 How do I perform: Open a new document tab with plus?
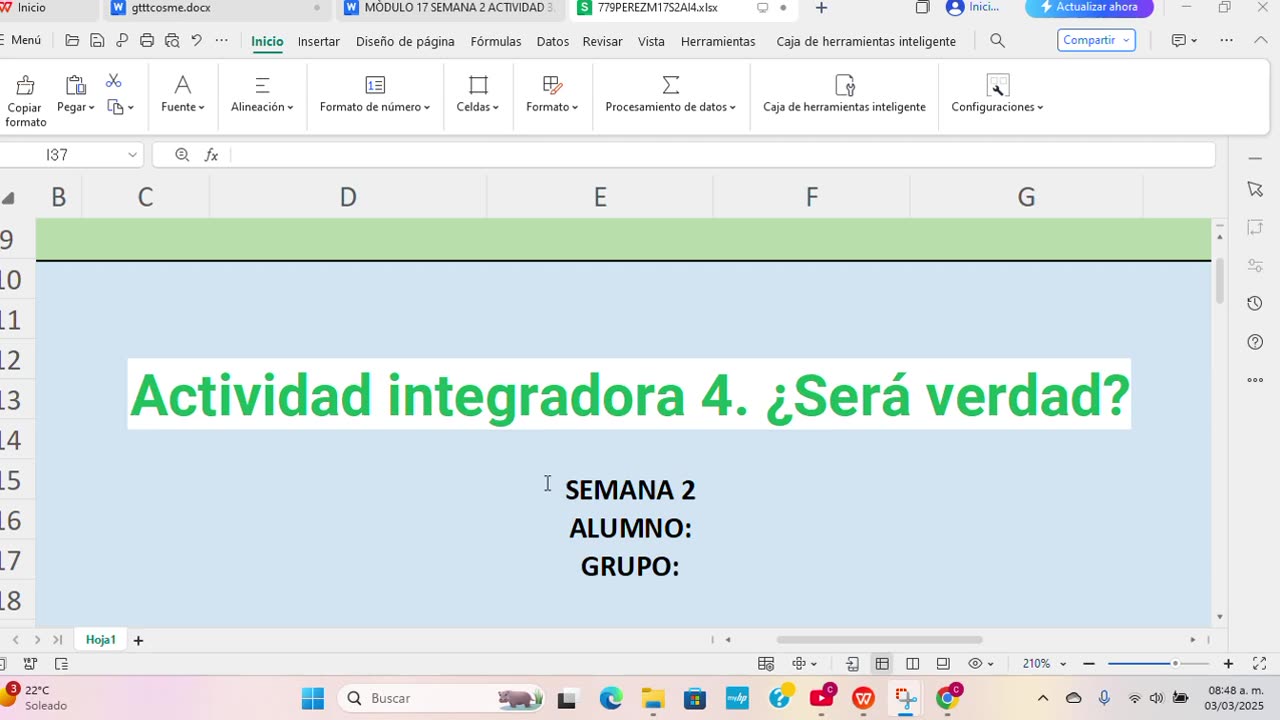(x=821, y=8)
